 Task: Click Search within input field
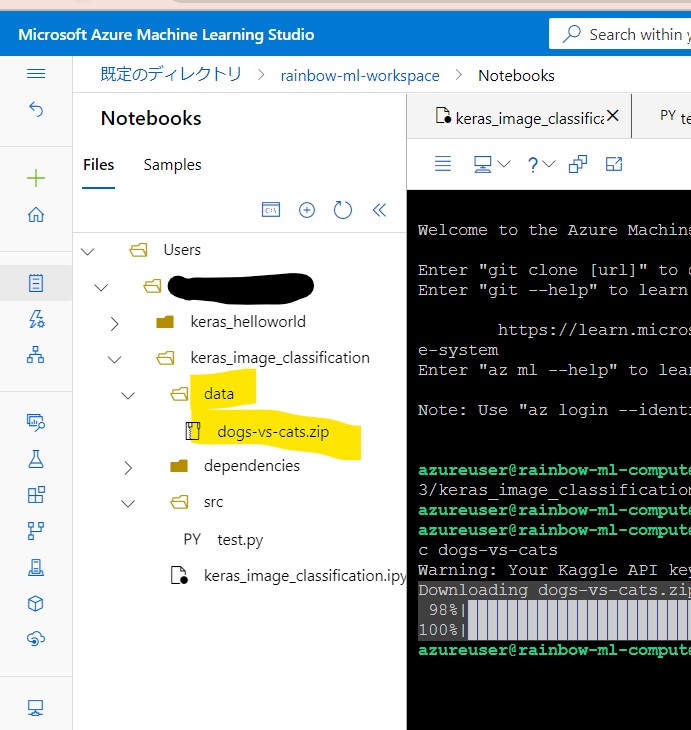coord(619,34)
